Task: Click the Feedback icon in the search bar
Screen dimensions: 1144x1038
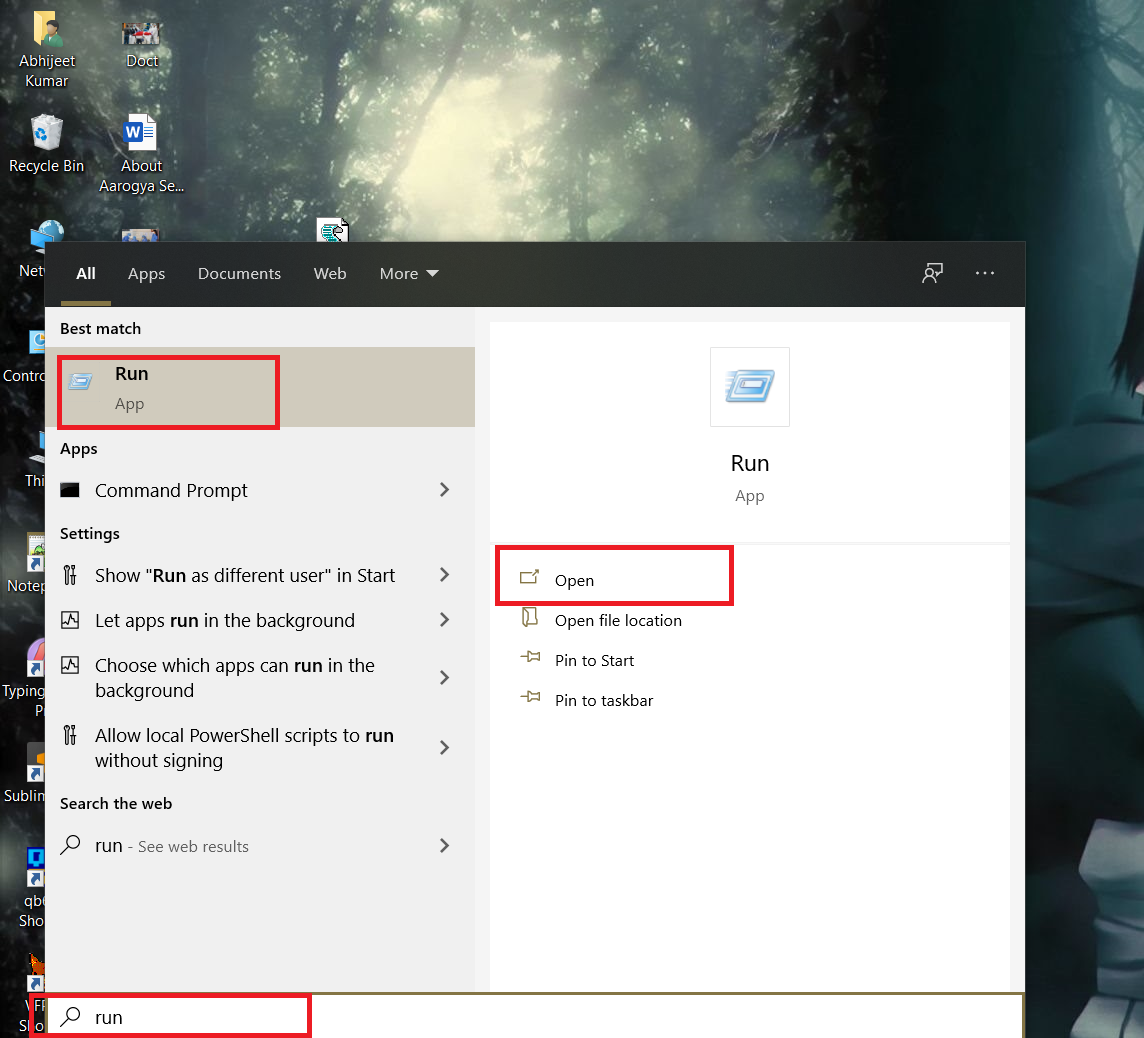Action: click(932, 273)
